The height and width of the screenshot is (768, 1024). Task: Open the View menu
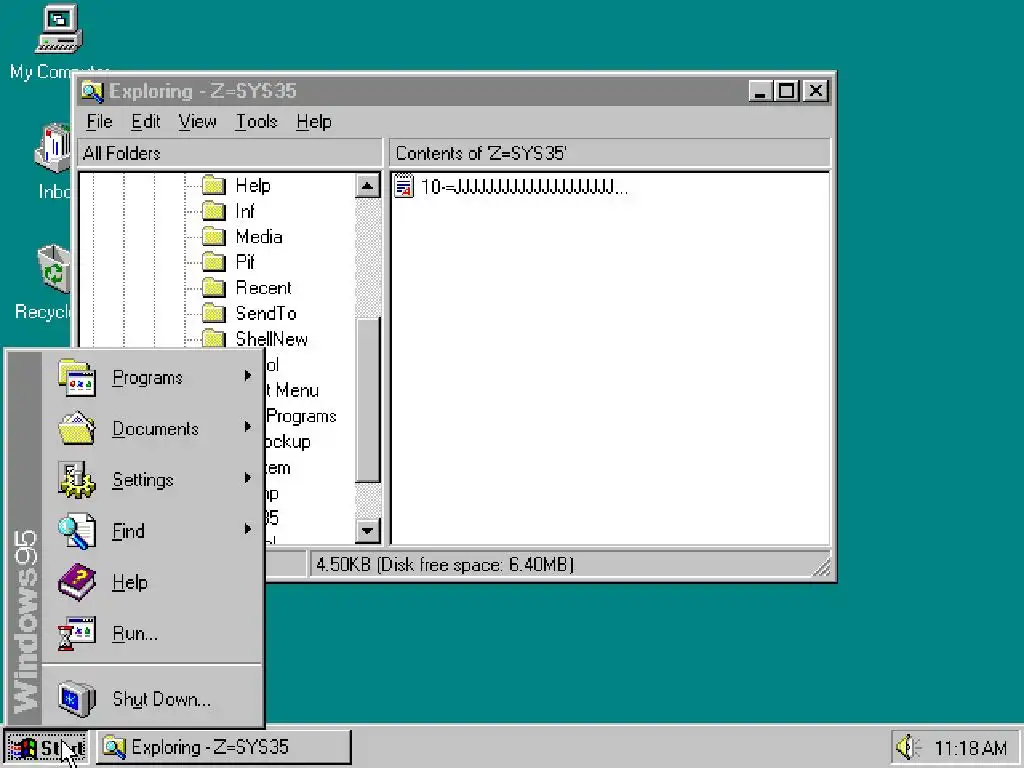coord(197,121)
